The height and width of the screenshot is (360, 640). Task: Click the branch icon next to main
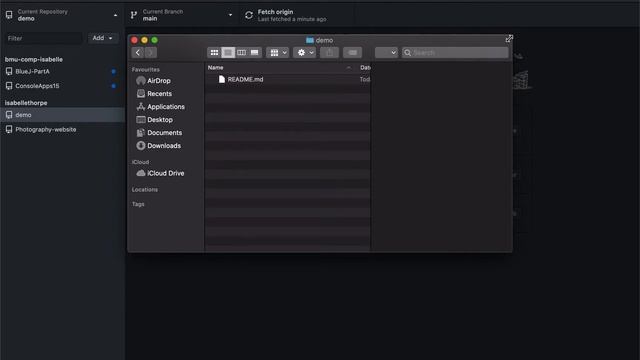tap(133, 15)
